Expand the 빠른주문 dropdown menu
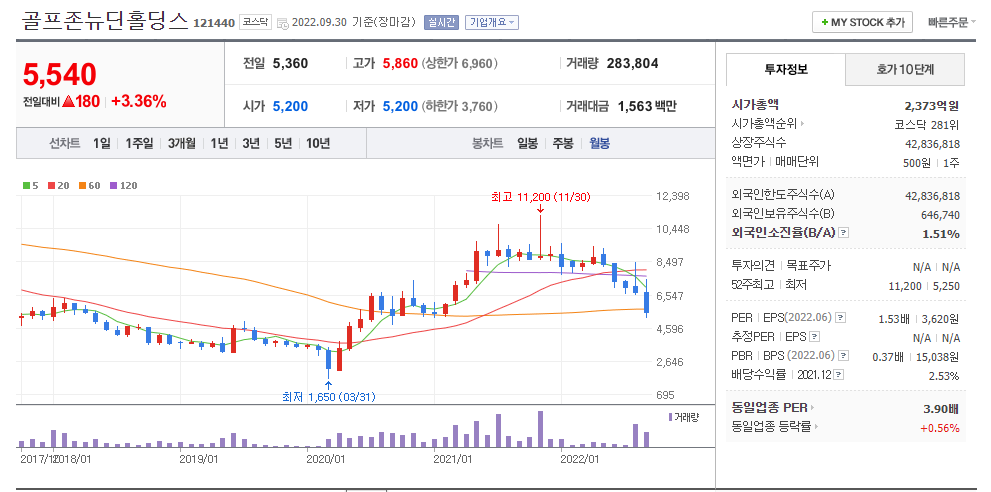The image size is (991, 492). tap(951, 22)
